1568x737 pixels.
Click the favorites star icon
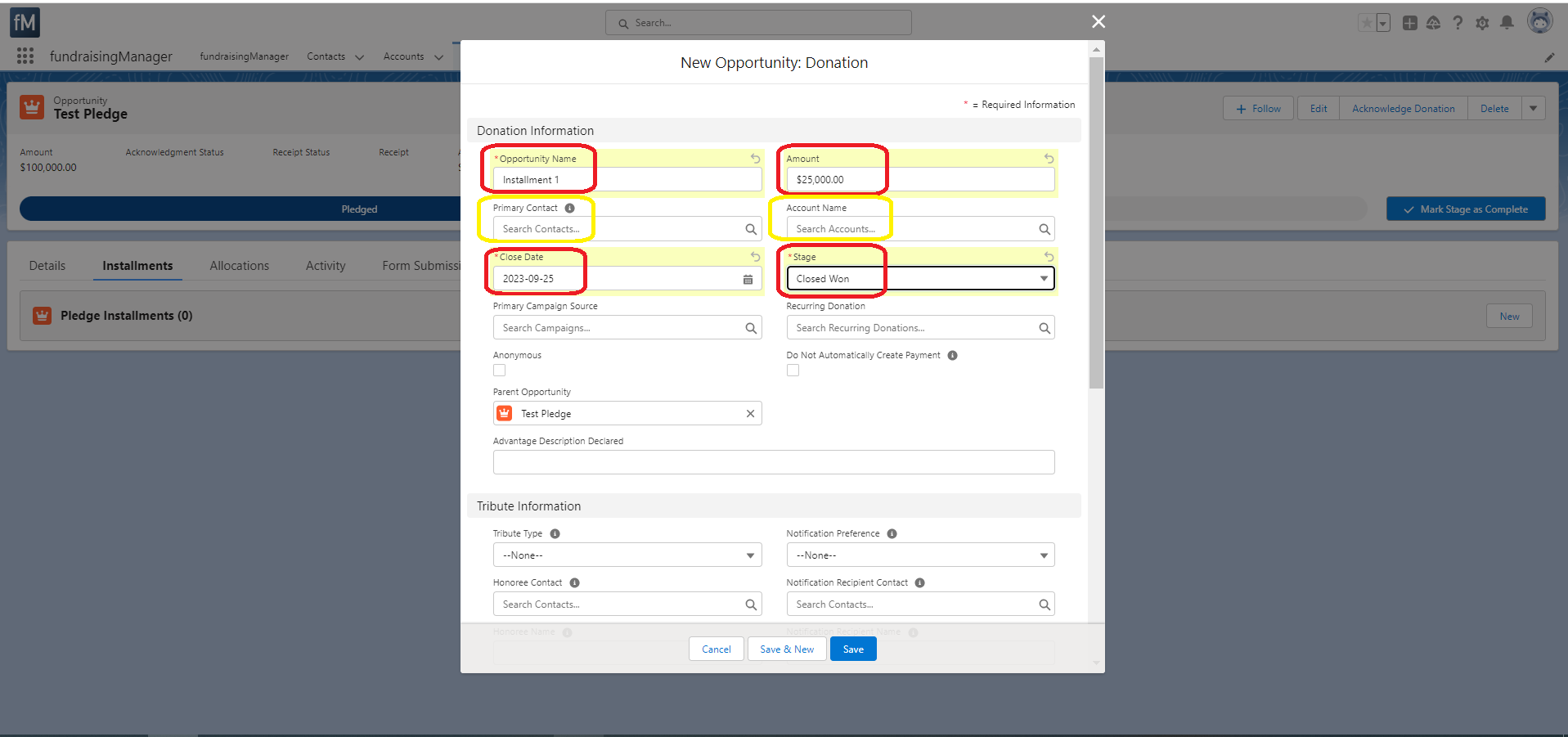[x=1367, y=23]
